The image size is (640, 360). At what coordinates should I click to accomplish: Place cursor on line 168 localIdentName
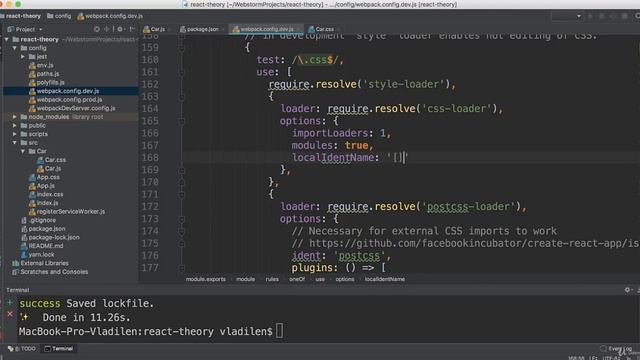click(x=335, y=158)
